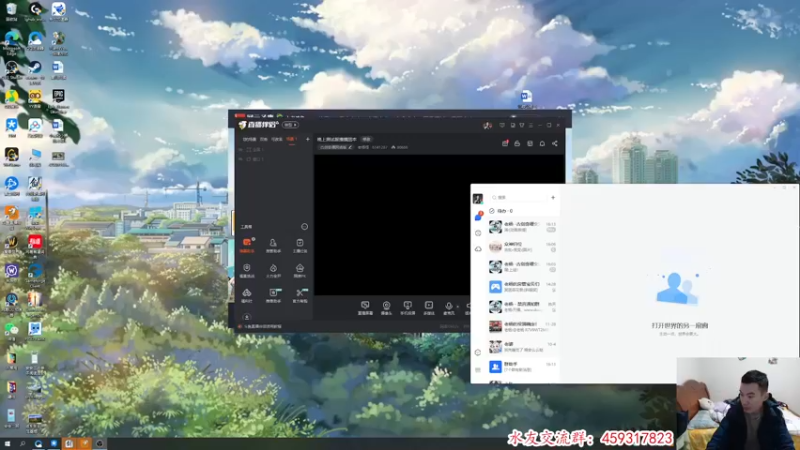
Task: Click the profile avatar in streaming app title bar
Action: click(x=487, y=125)
